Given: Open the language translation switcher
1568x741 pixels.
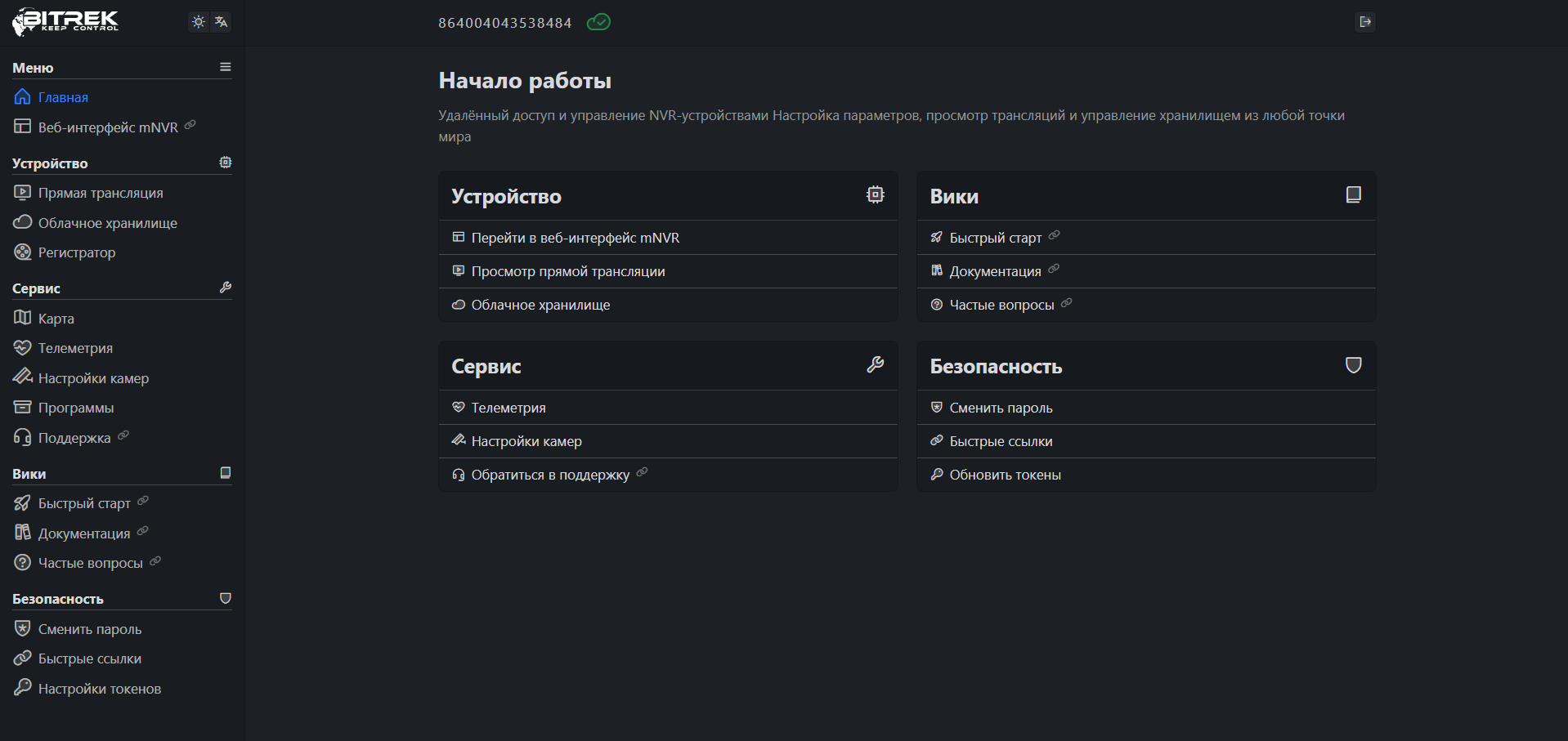Looking at the screenshot, I should coord(221,22).
